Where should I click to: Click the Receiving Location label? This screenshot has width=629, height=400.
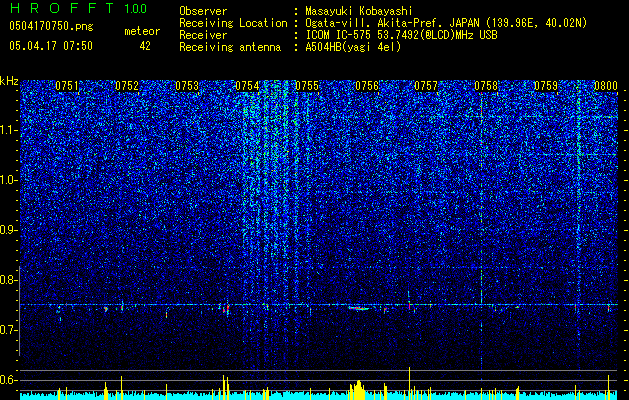click(x=233, y=23)
